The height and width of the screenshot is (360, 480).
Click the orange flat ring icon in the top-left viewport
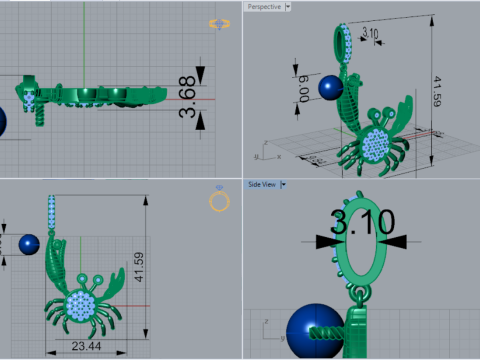point(220,24)
